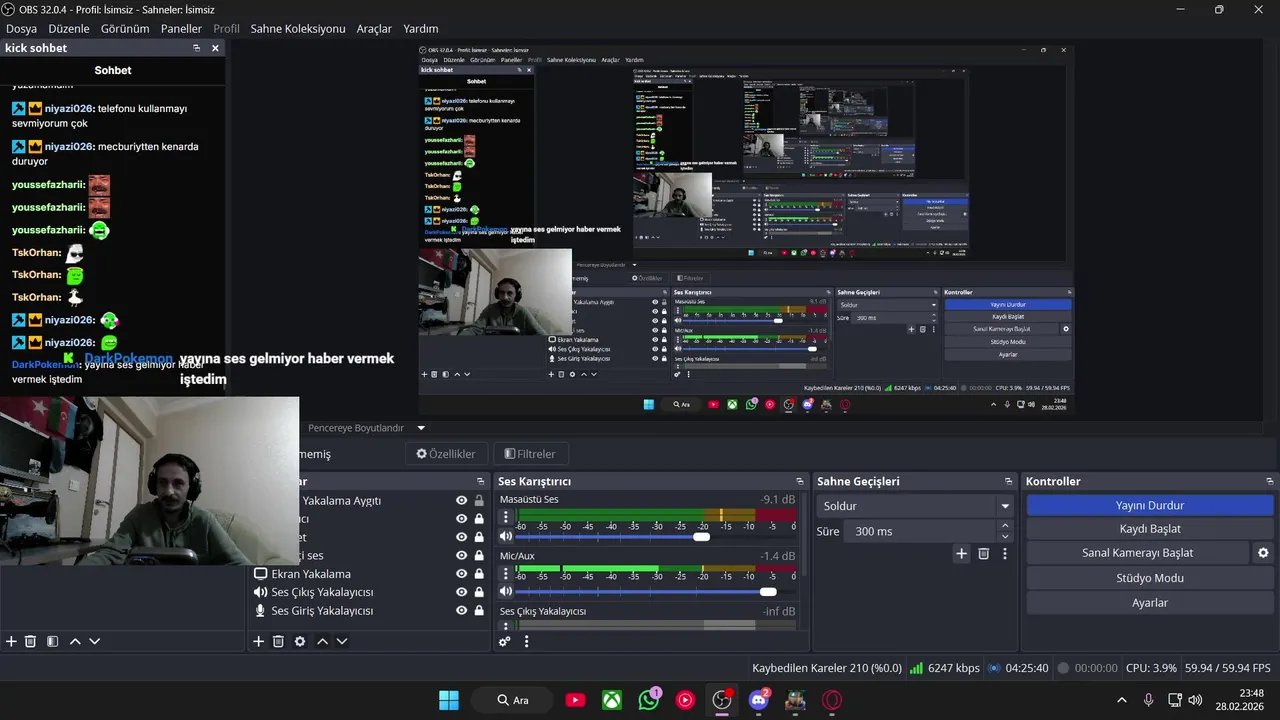Move the source up with the up chevron

(322, 641)
